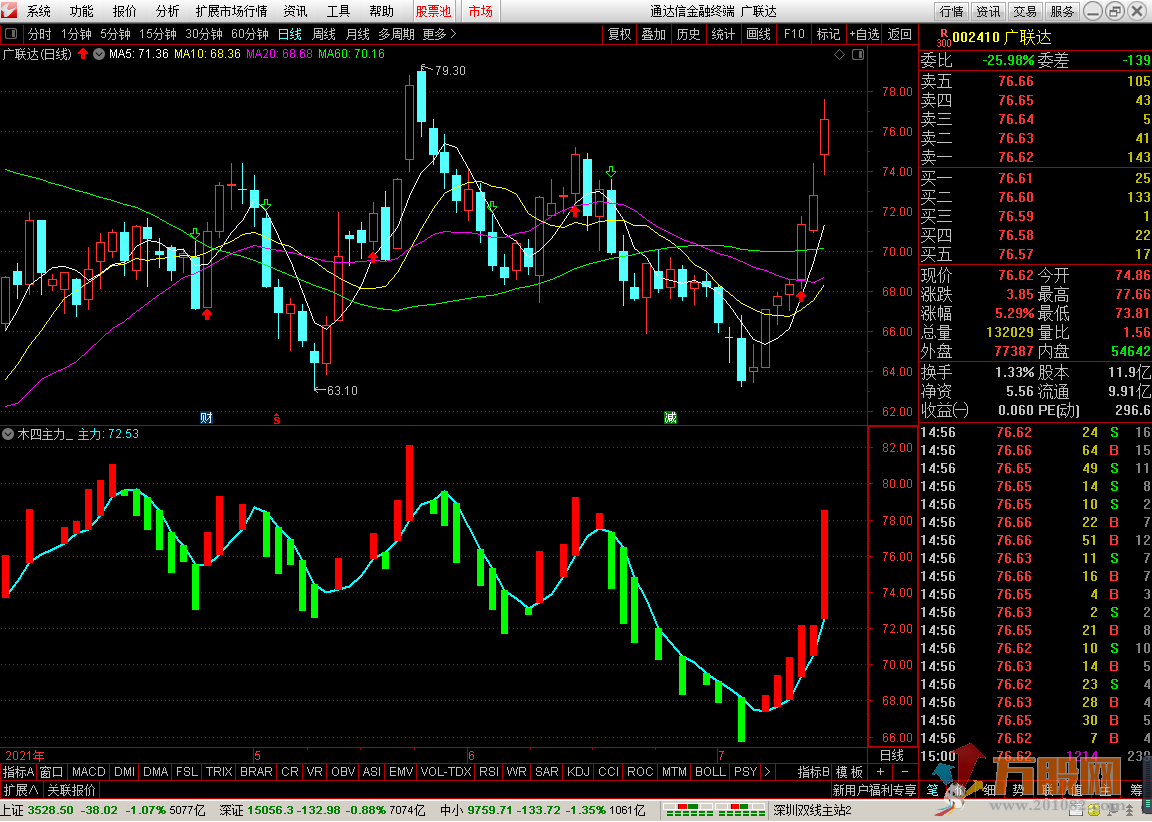Click the plus icon in indicator bar
The height and width of the screenshot is (822, 1152).
tap(880, 772)
